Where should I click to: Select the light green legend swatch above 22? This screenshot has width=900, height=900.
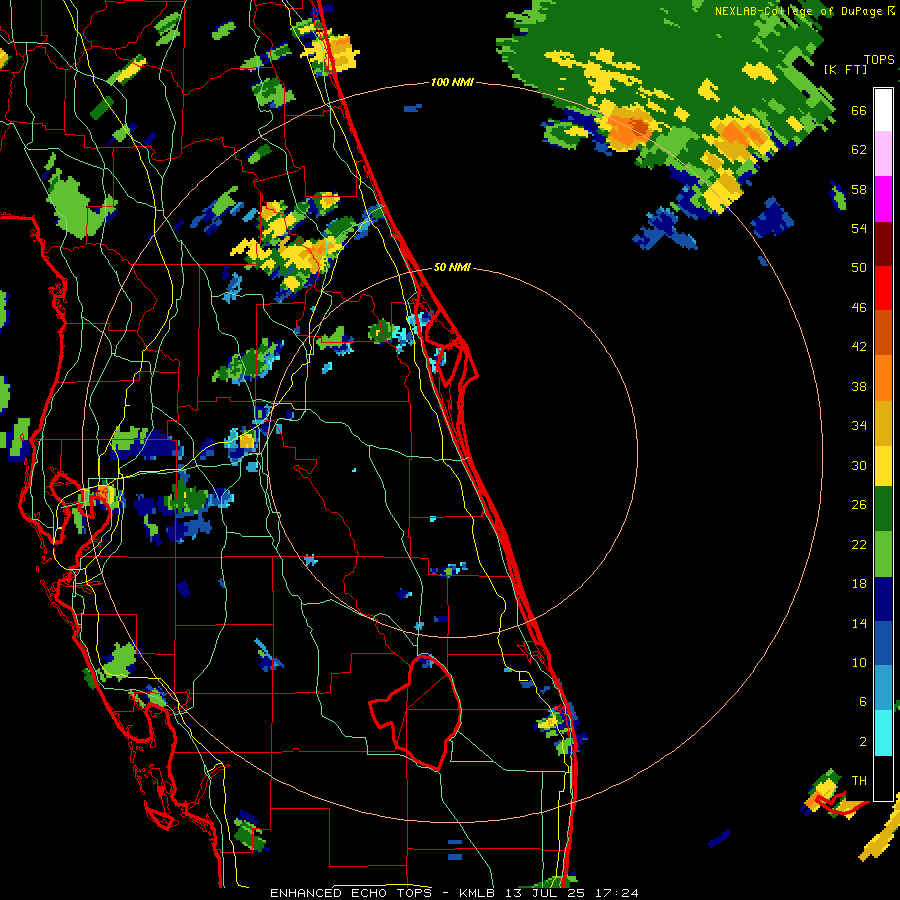883,554
